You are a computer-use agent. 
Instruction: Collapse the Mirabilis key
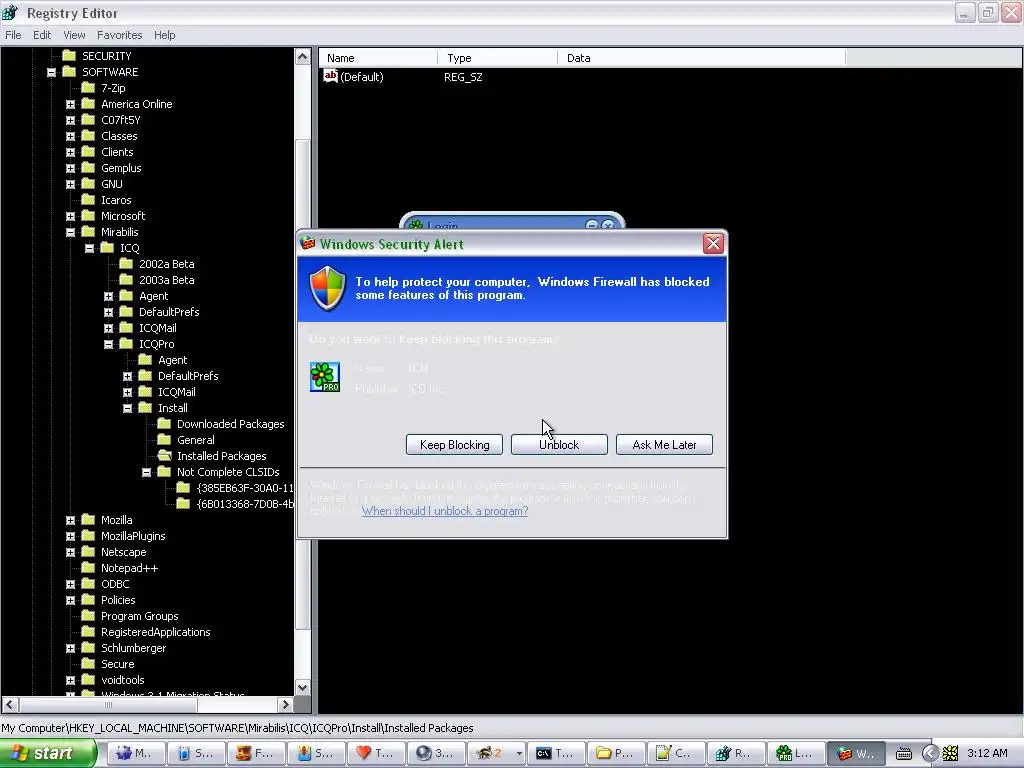[x=71, y=232]
